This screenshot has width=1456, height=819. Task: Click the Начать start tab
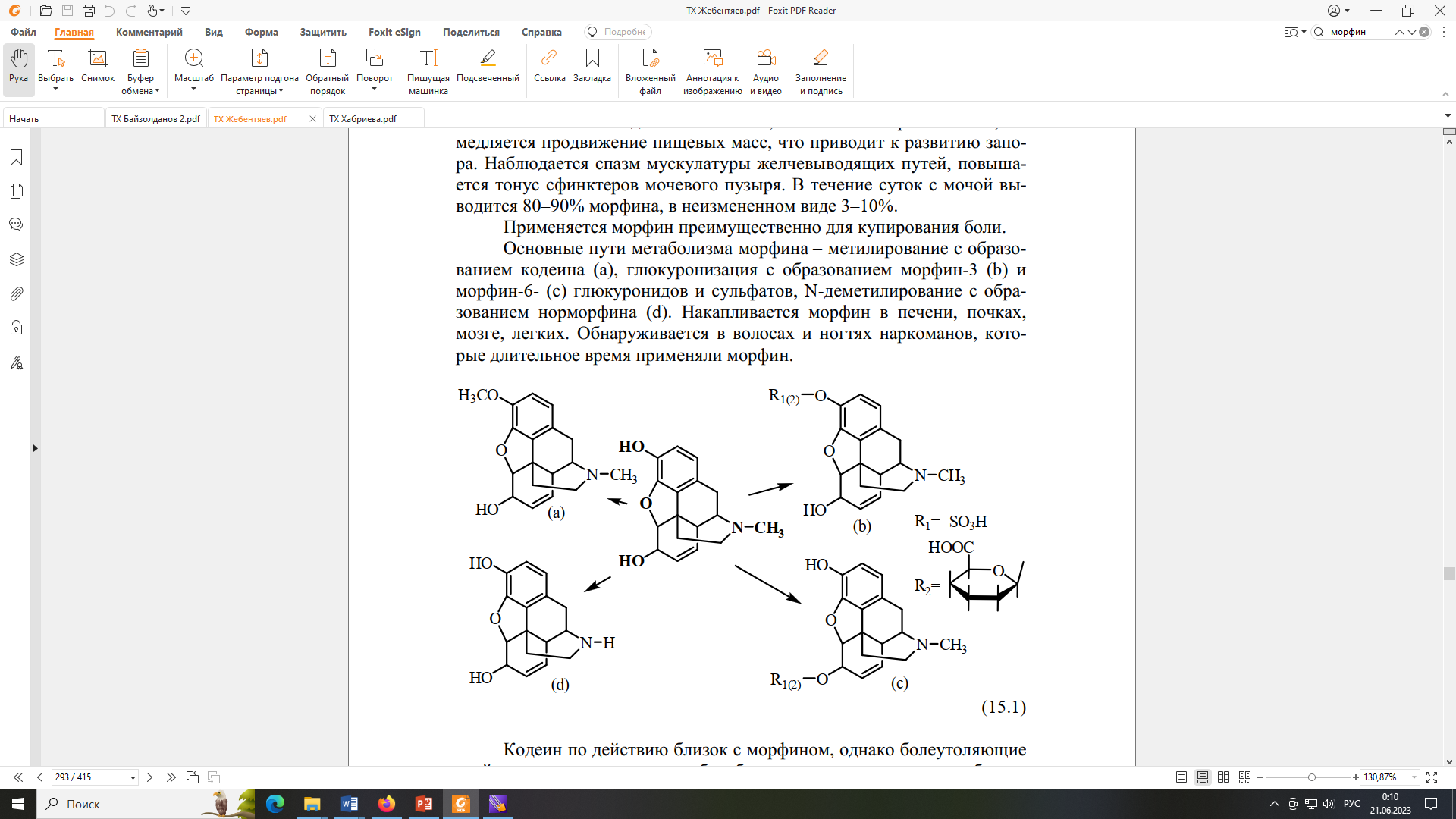tap(53, 118)
